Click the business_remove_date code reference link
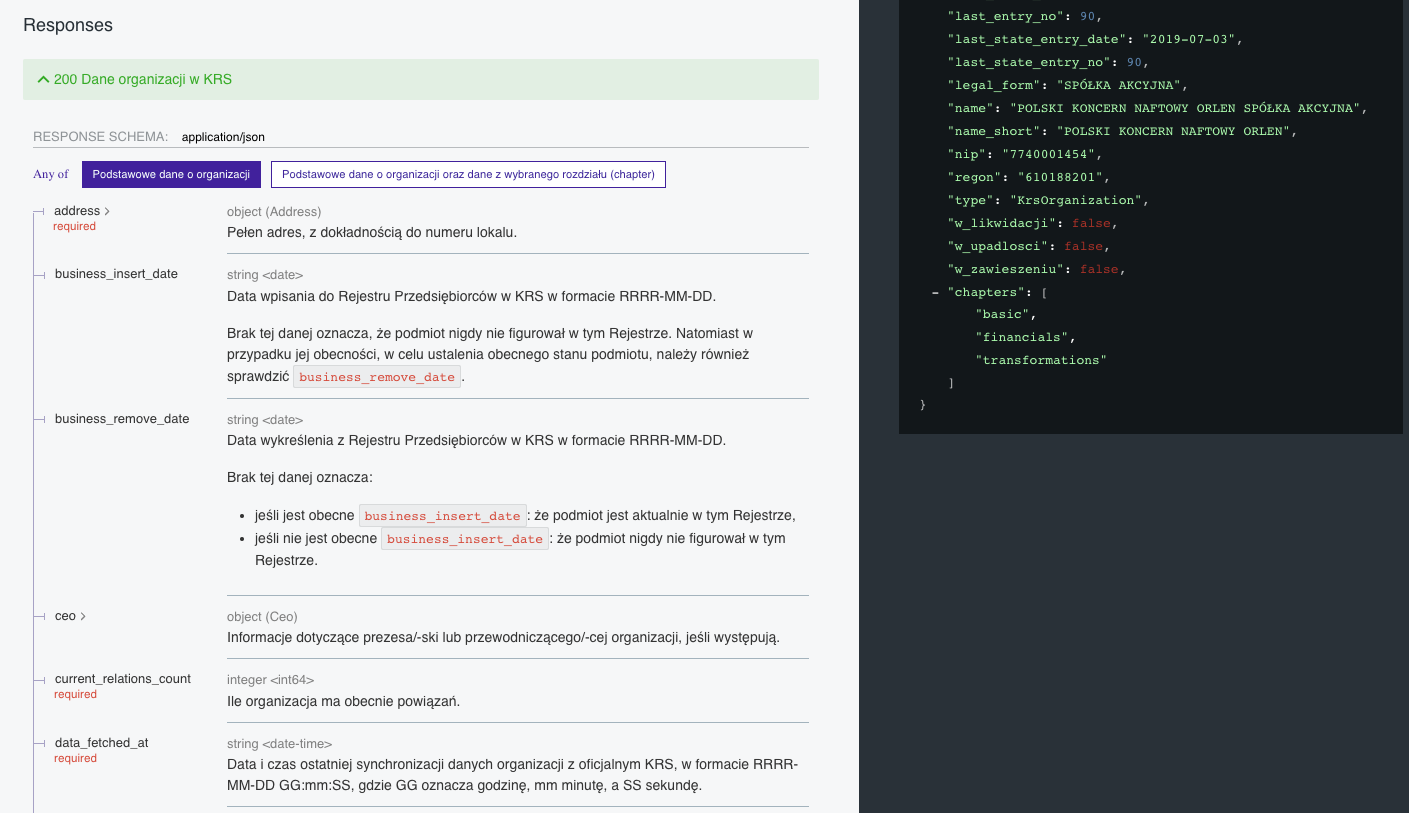 (376, 377)
